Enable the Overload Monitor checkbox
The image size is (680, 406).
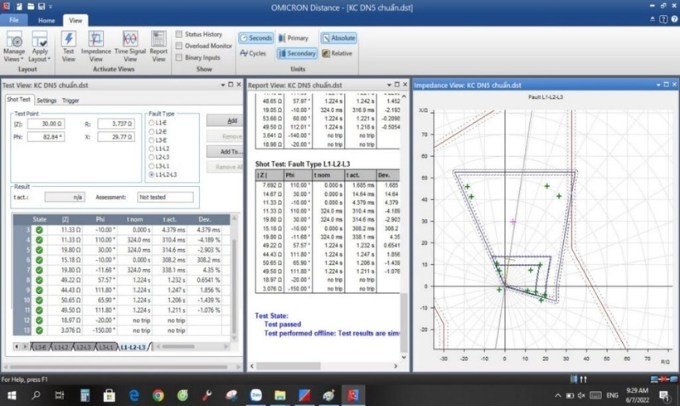click(179, 46)
